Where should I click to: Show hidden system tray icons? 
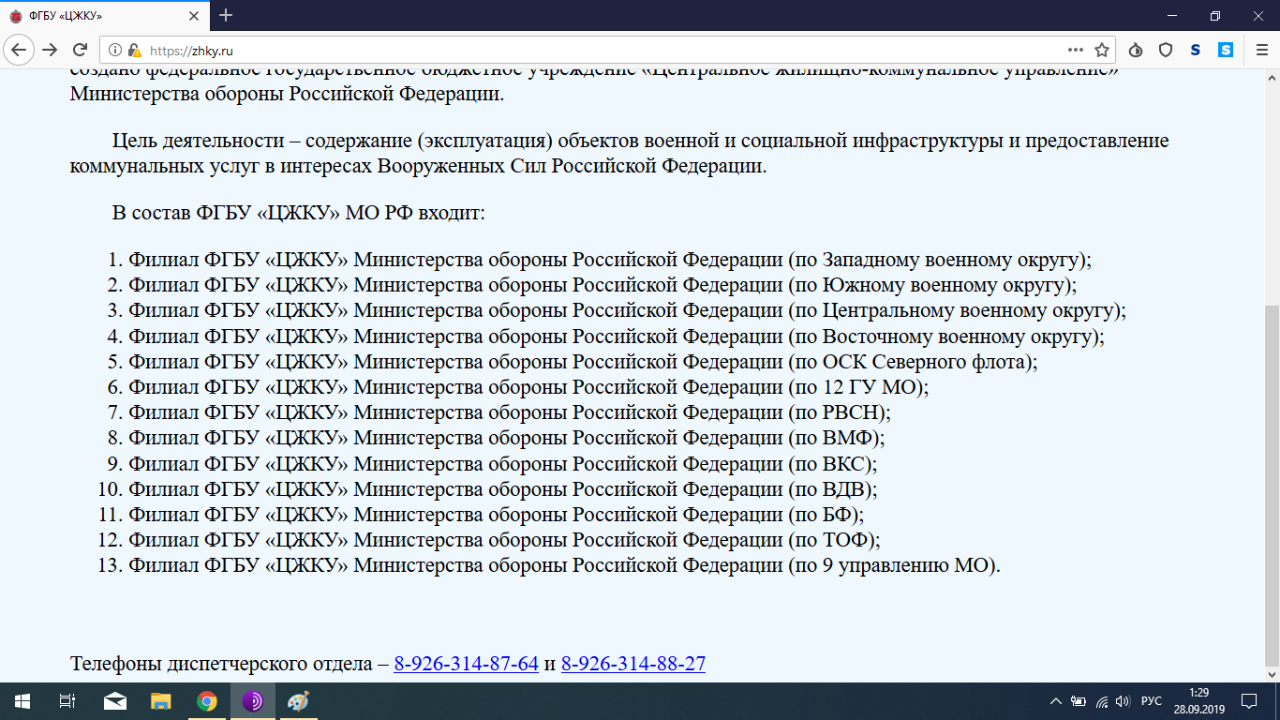[1056, 701]
